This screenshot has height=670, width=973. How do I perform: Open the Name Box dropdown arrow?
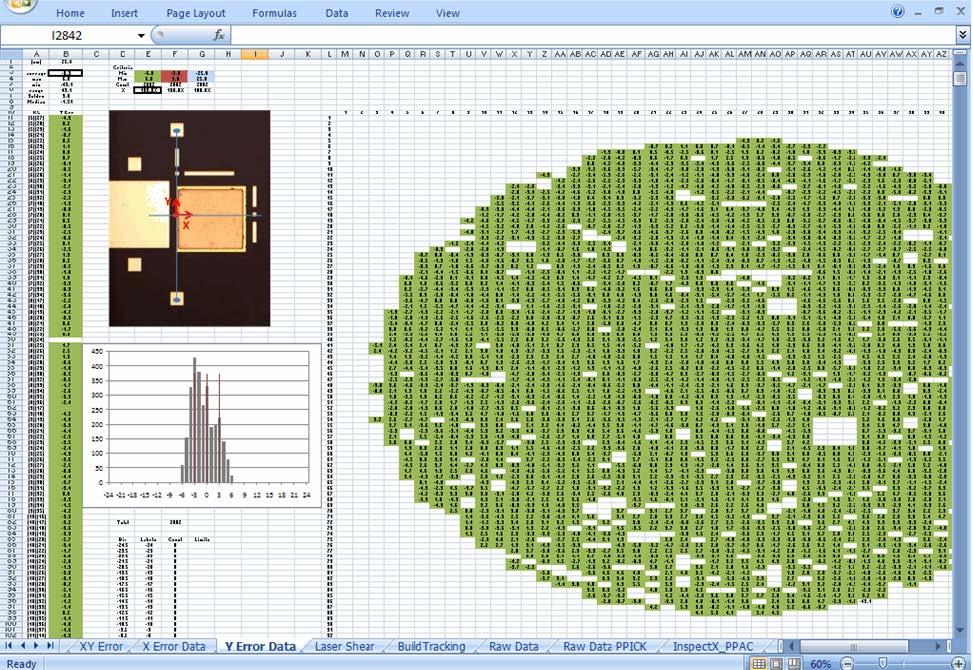[142, 35]
